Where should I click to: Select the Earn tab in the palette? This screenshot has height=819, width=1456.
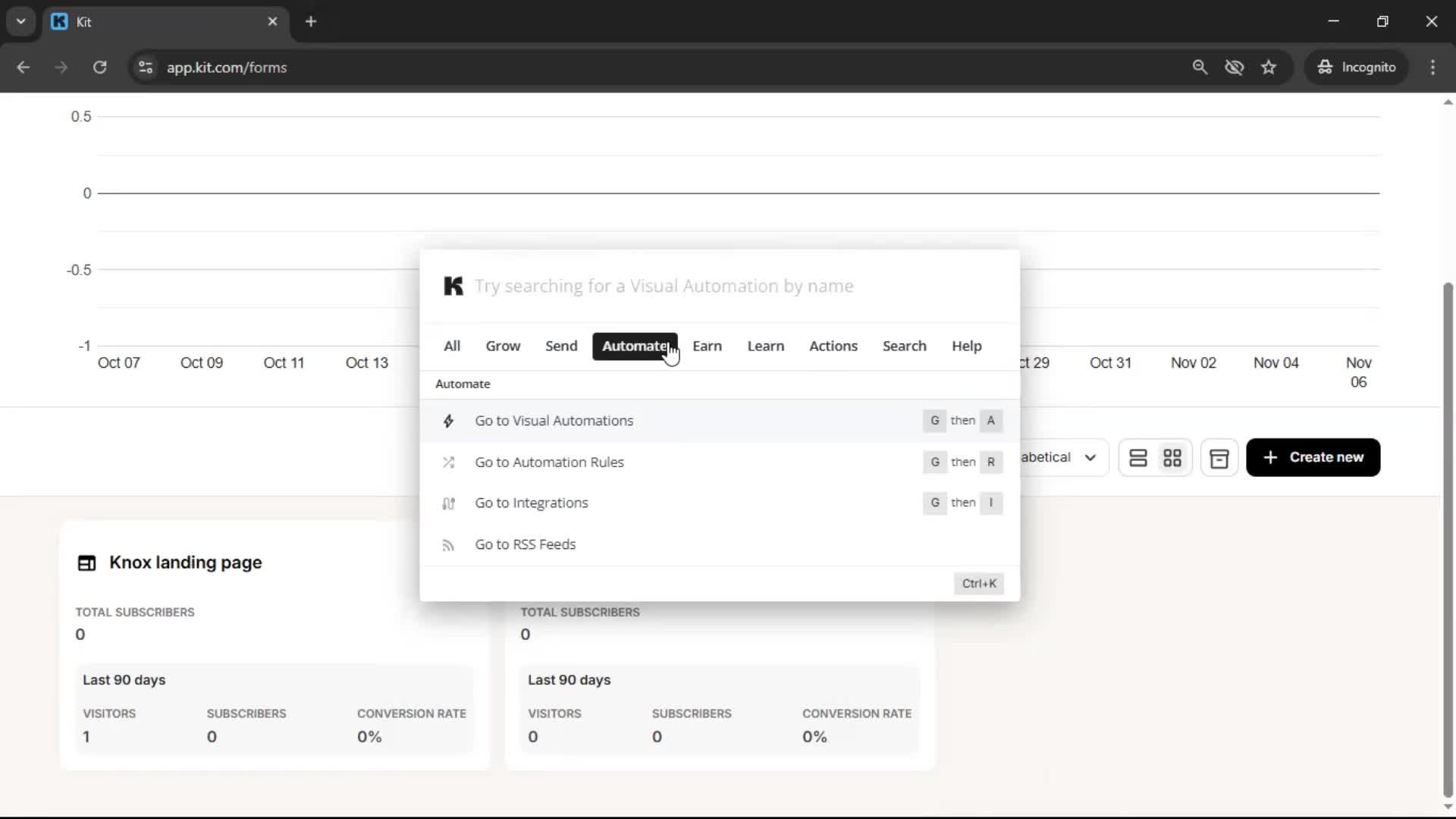click(707, 346)
